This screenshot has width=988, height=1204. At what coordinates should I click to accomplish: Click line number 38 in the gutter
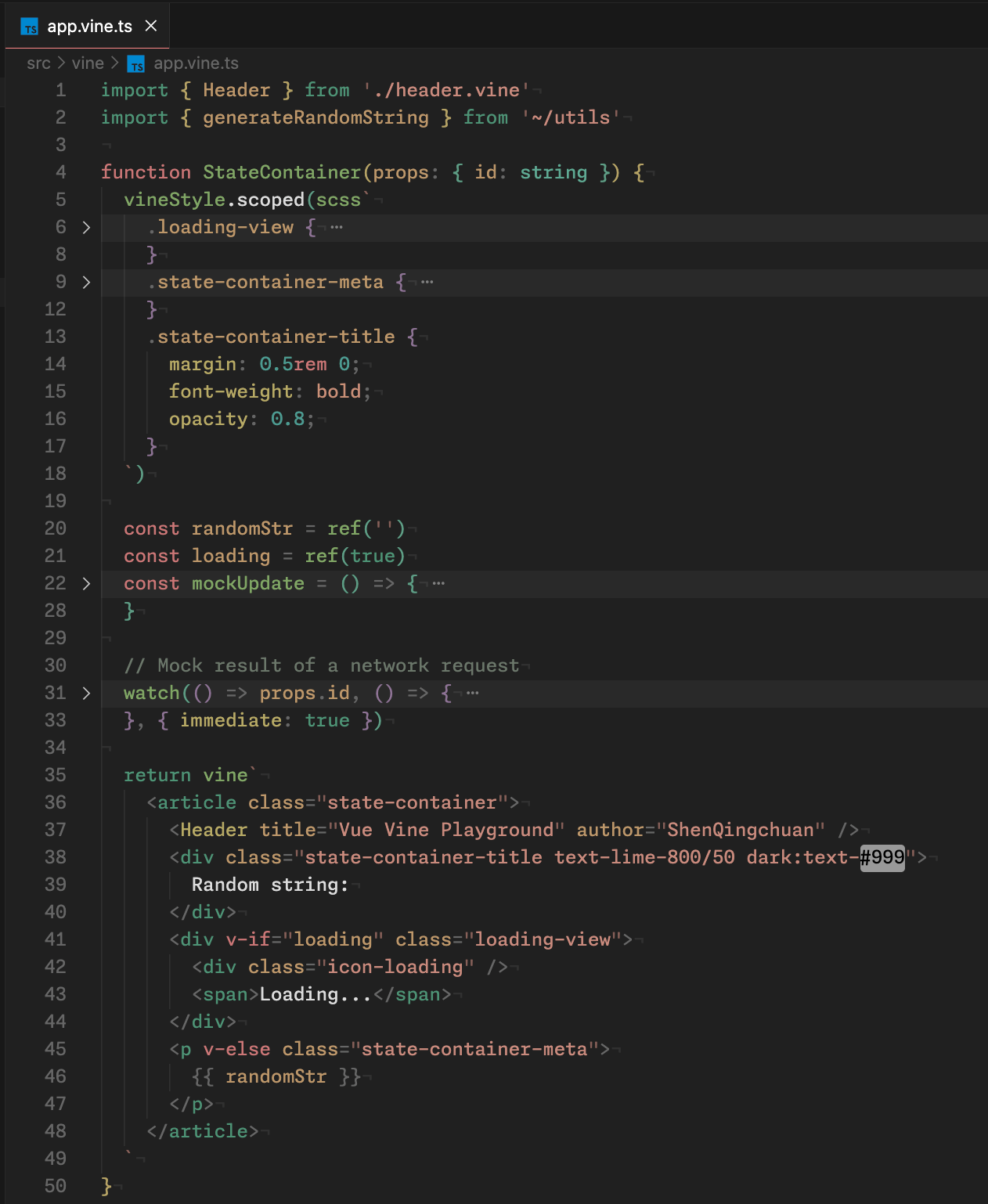point(56,857)
